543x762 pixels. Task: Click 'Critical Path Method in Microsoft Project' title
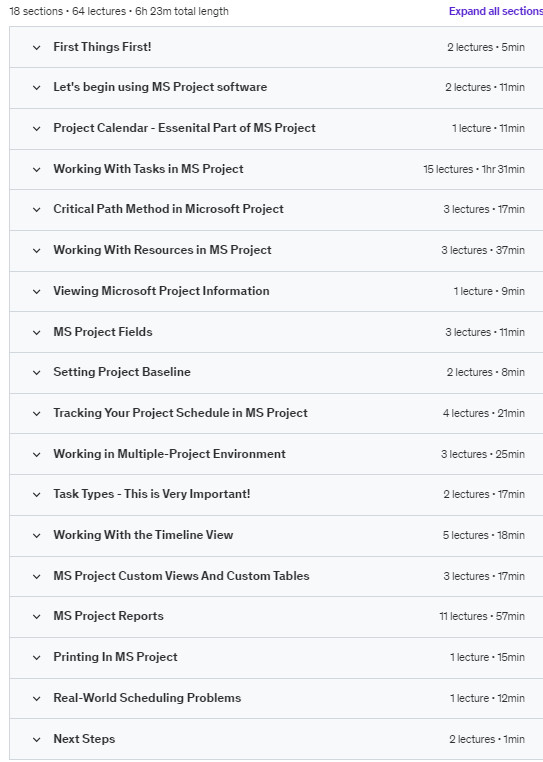pos(168,209)
